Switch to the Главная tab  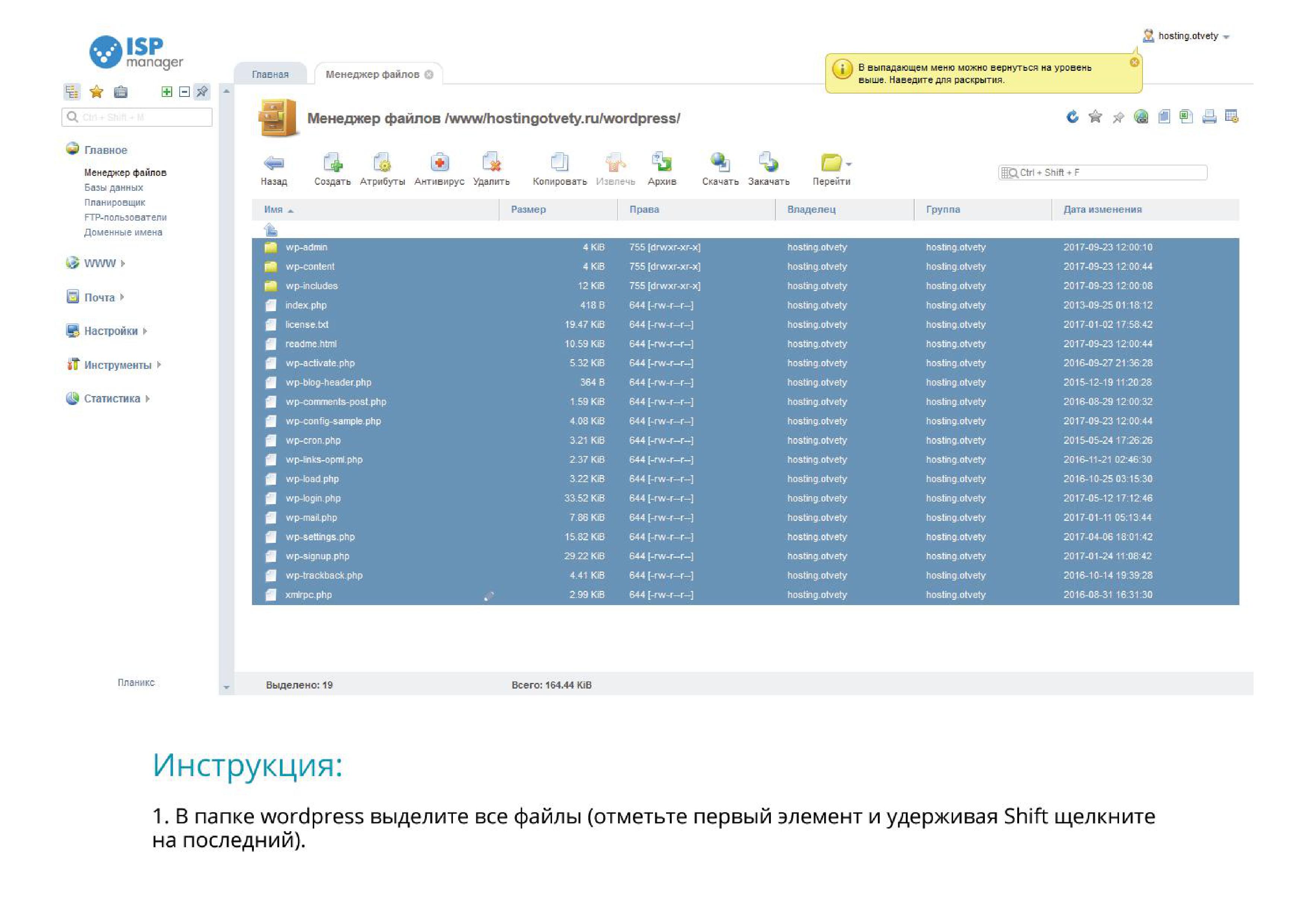pos(270,75)
